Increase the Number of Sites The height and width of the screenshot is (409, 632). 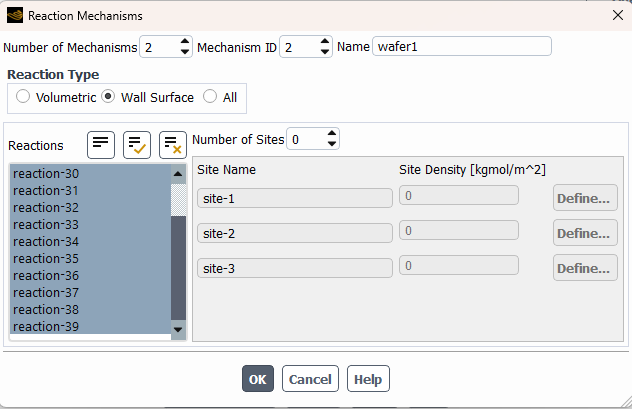pyautogui.click(x=332, y=133)
